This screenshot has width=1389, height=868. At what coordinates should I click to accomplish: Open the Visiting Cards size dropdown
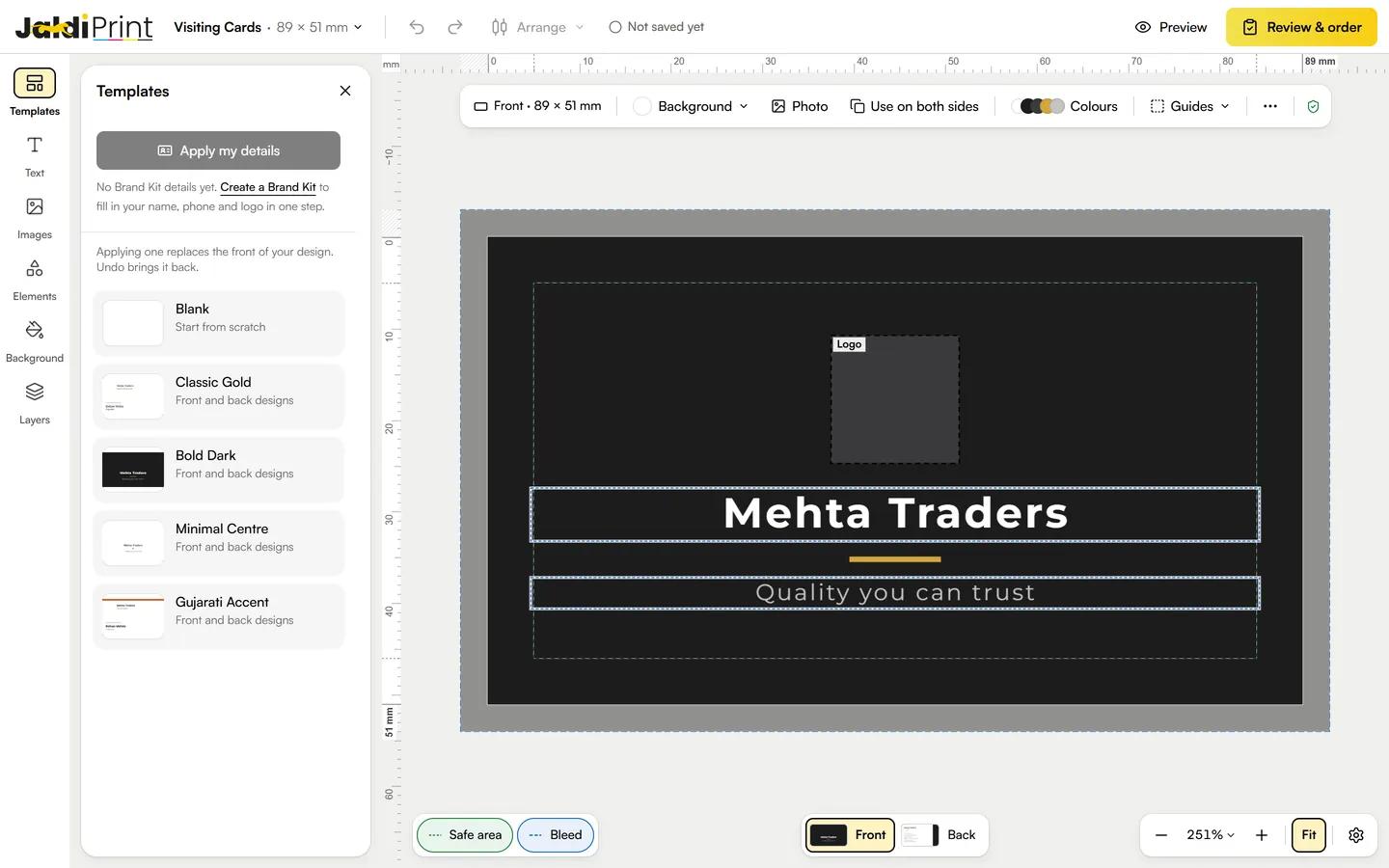click(268, 27)
